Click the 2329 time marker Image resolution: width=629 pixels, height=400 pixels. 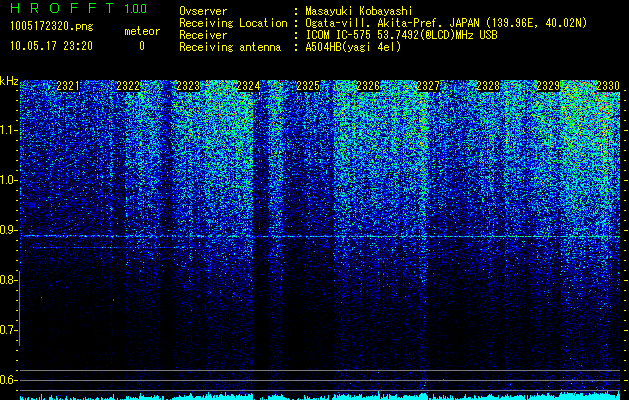(548, 86)
